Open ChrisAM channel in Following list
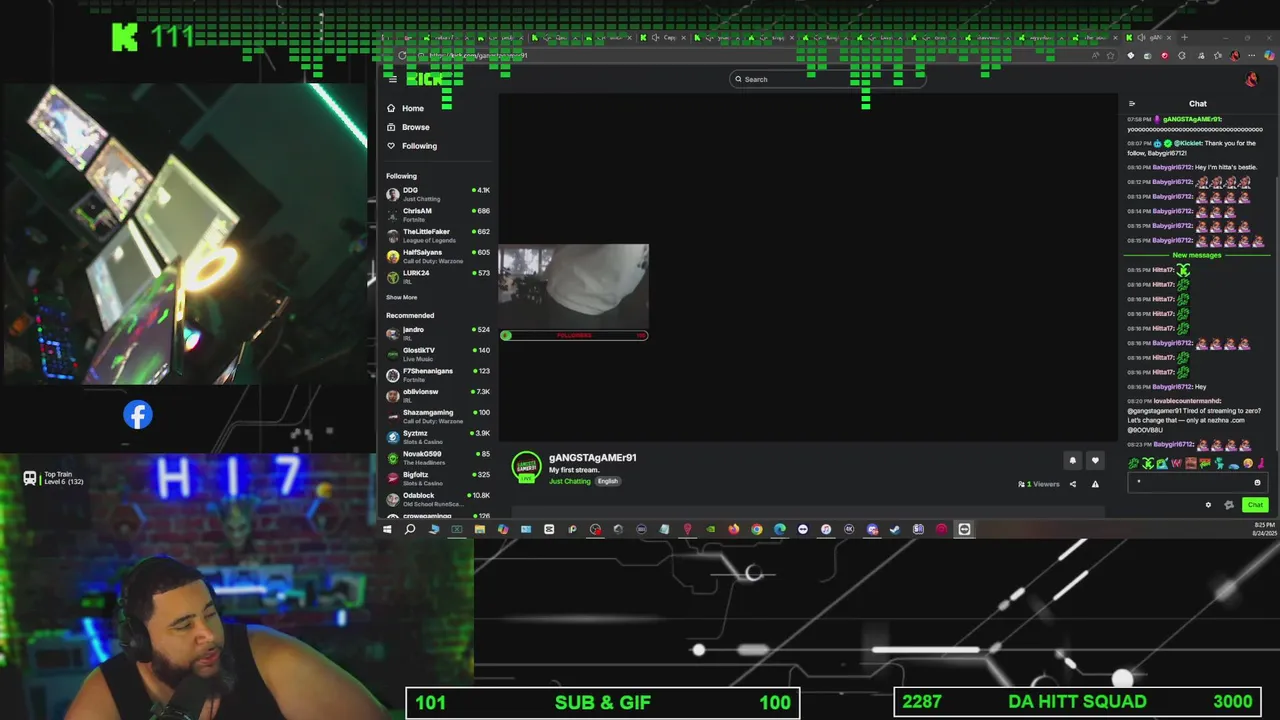The height and width of the screenshot is (720, 1280). click(x=438, y=215)
